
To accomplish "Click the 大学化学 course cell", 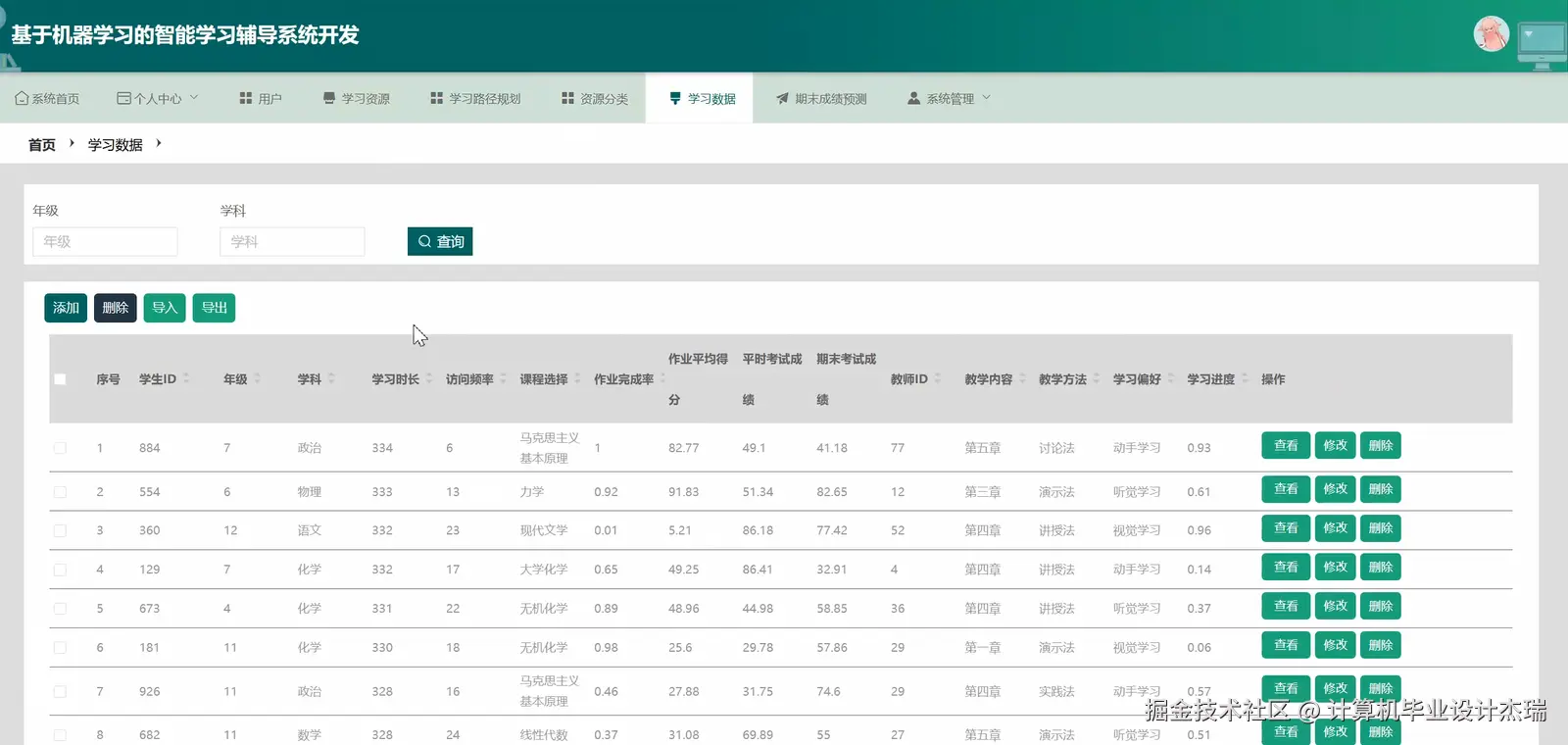I will coord(544,570).
